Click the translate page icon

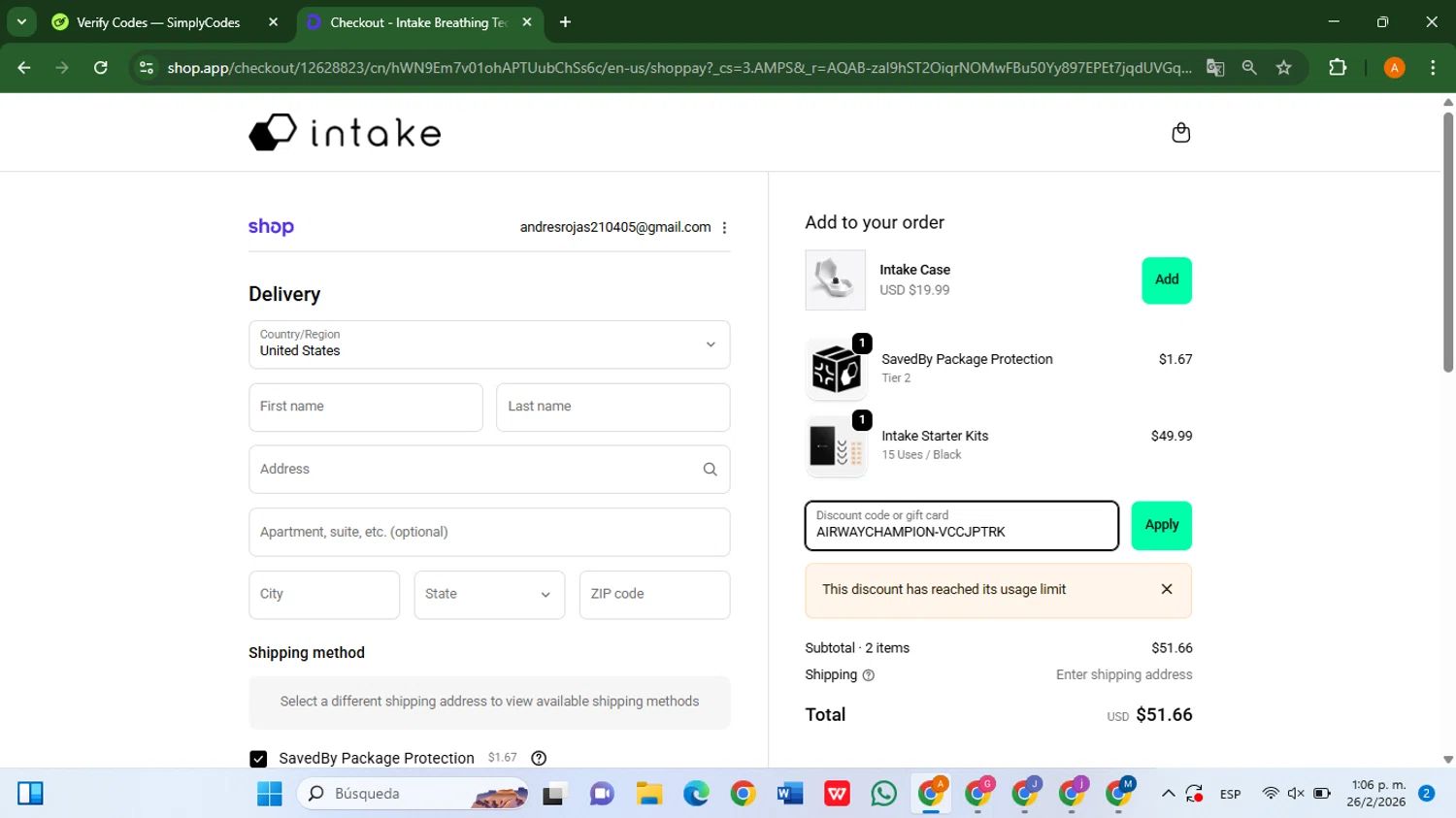click(x=1215, y=67)
